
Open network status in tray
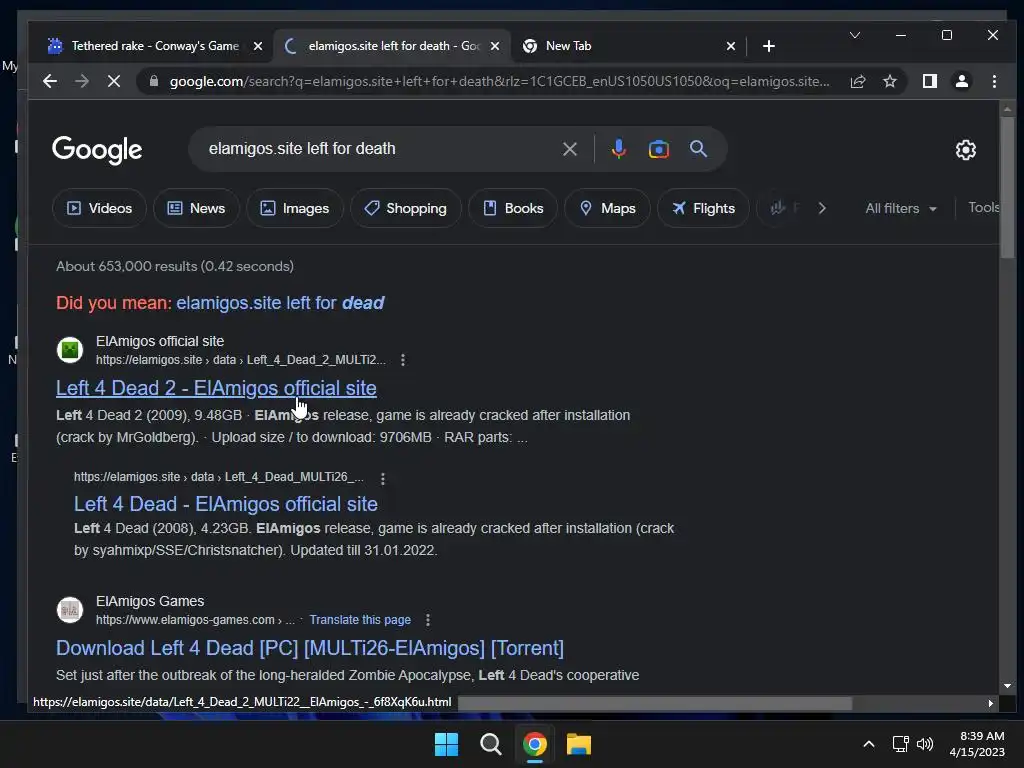(x=901, y=744)
